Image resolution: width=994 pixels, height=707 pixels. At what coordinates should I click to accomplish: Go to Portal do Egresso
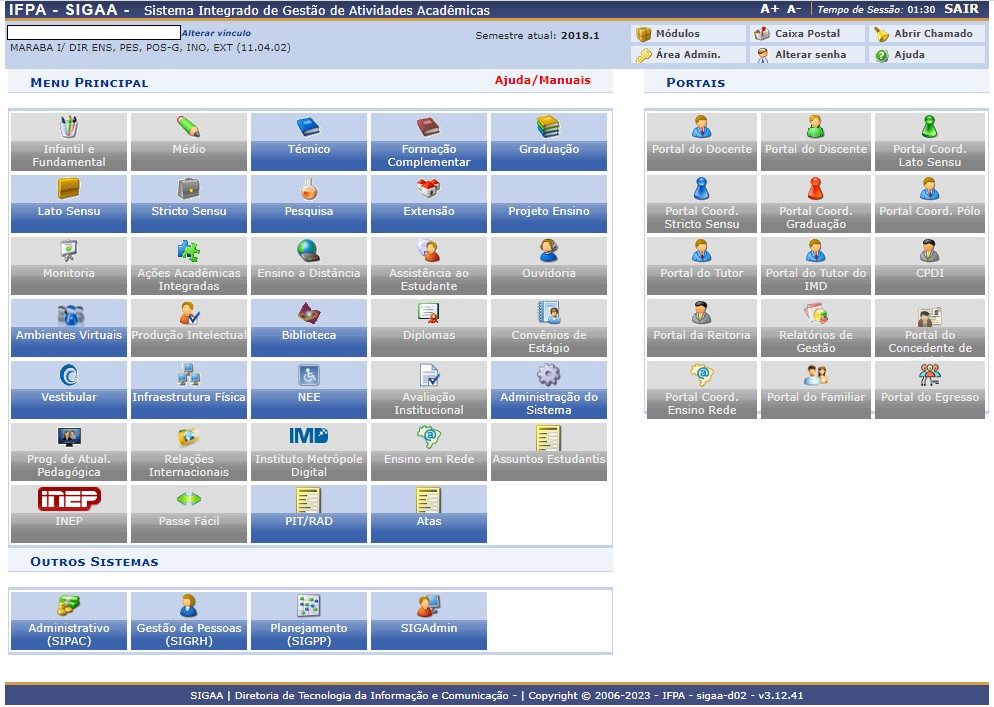click(930, 390)
